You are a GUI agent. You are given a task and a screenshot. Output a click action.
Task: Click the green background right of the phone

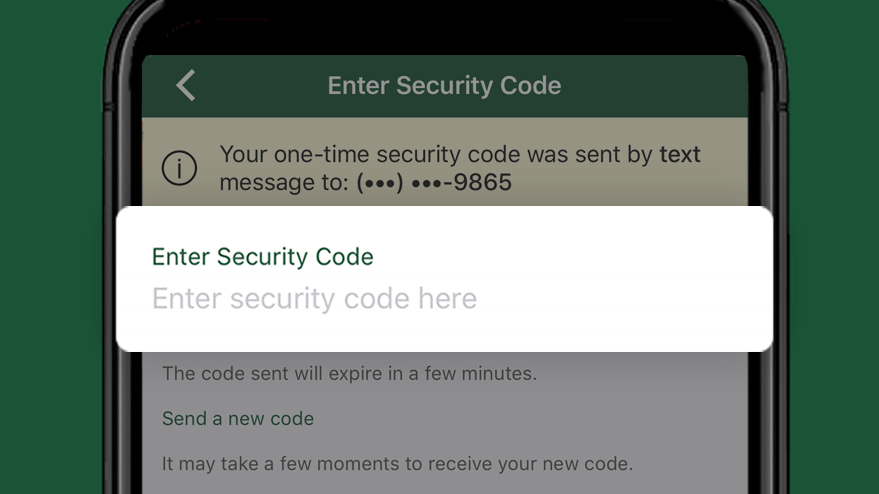tap(835, 247)
